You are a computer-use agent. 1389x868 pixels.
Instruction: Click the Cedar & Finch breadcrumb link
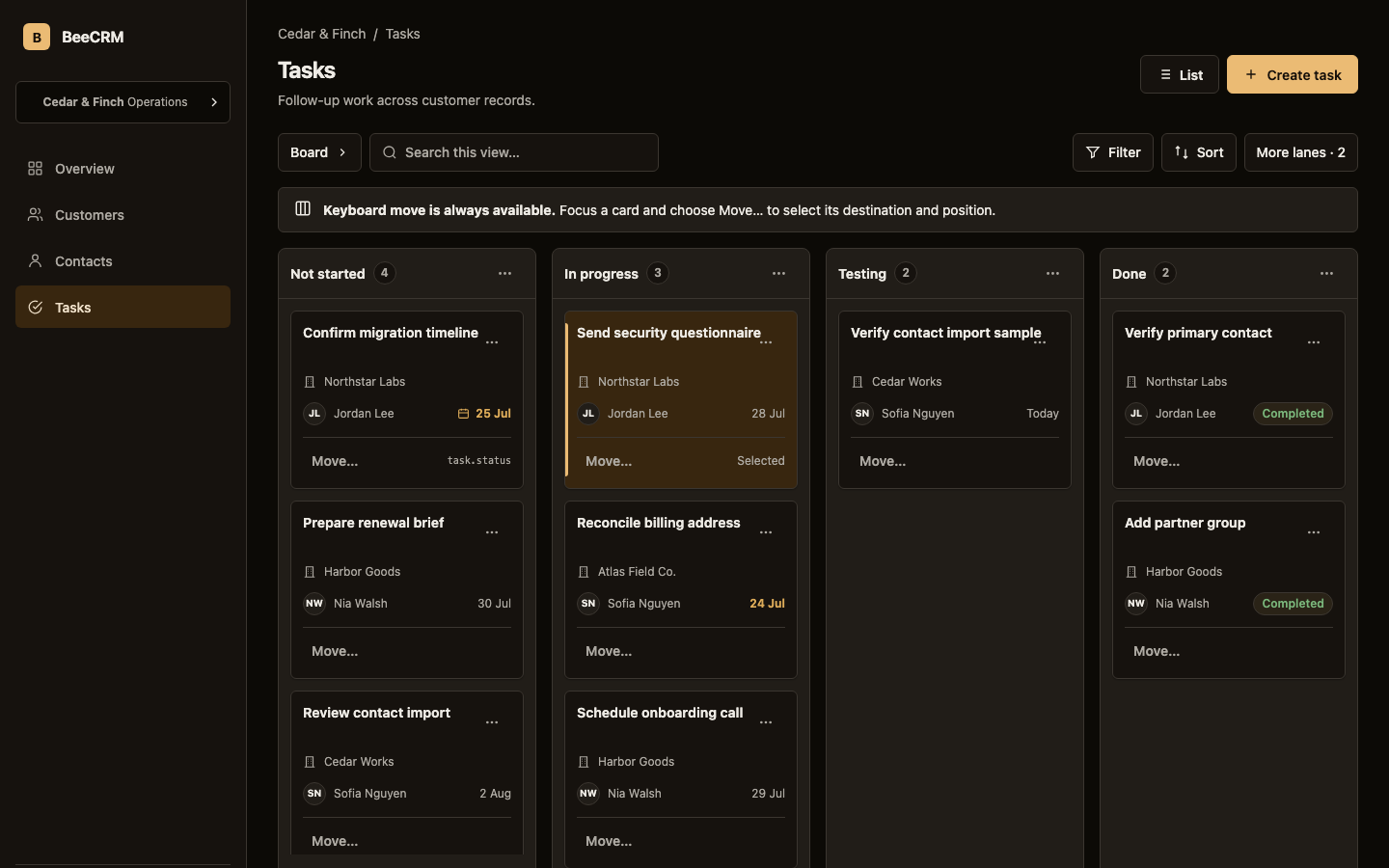[x=321, y=34]
